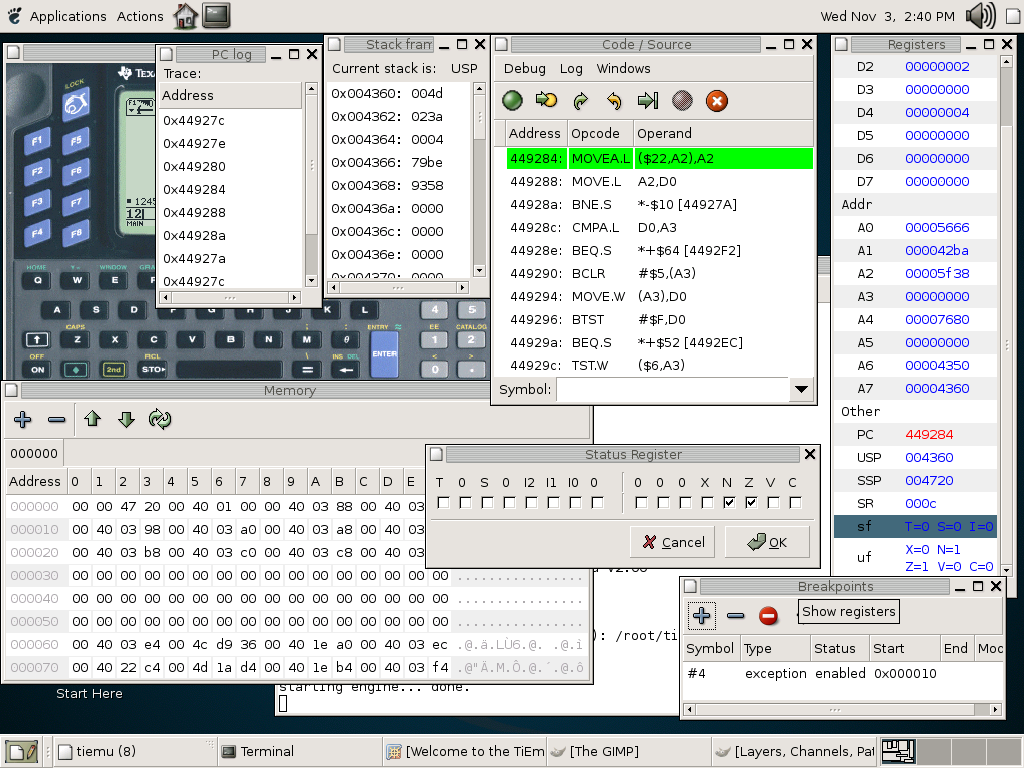
Task: Click the volume speaker icon
Action: pos(980,16)
